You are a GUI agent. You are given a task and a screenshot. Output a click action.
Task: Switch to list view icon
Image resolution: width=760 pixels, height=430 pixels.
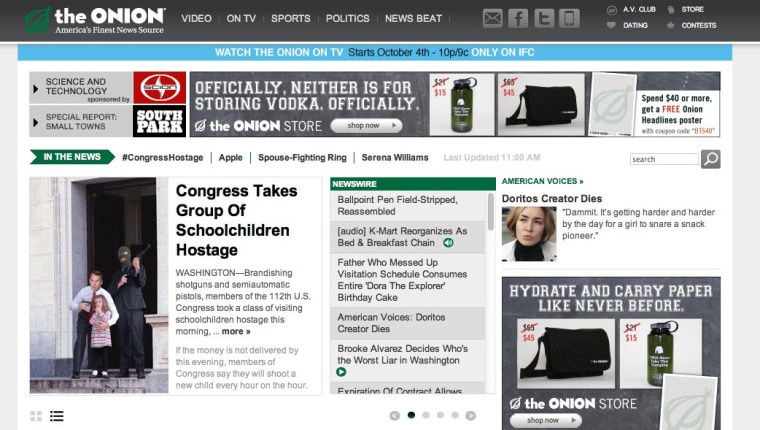coord(57,416)
